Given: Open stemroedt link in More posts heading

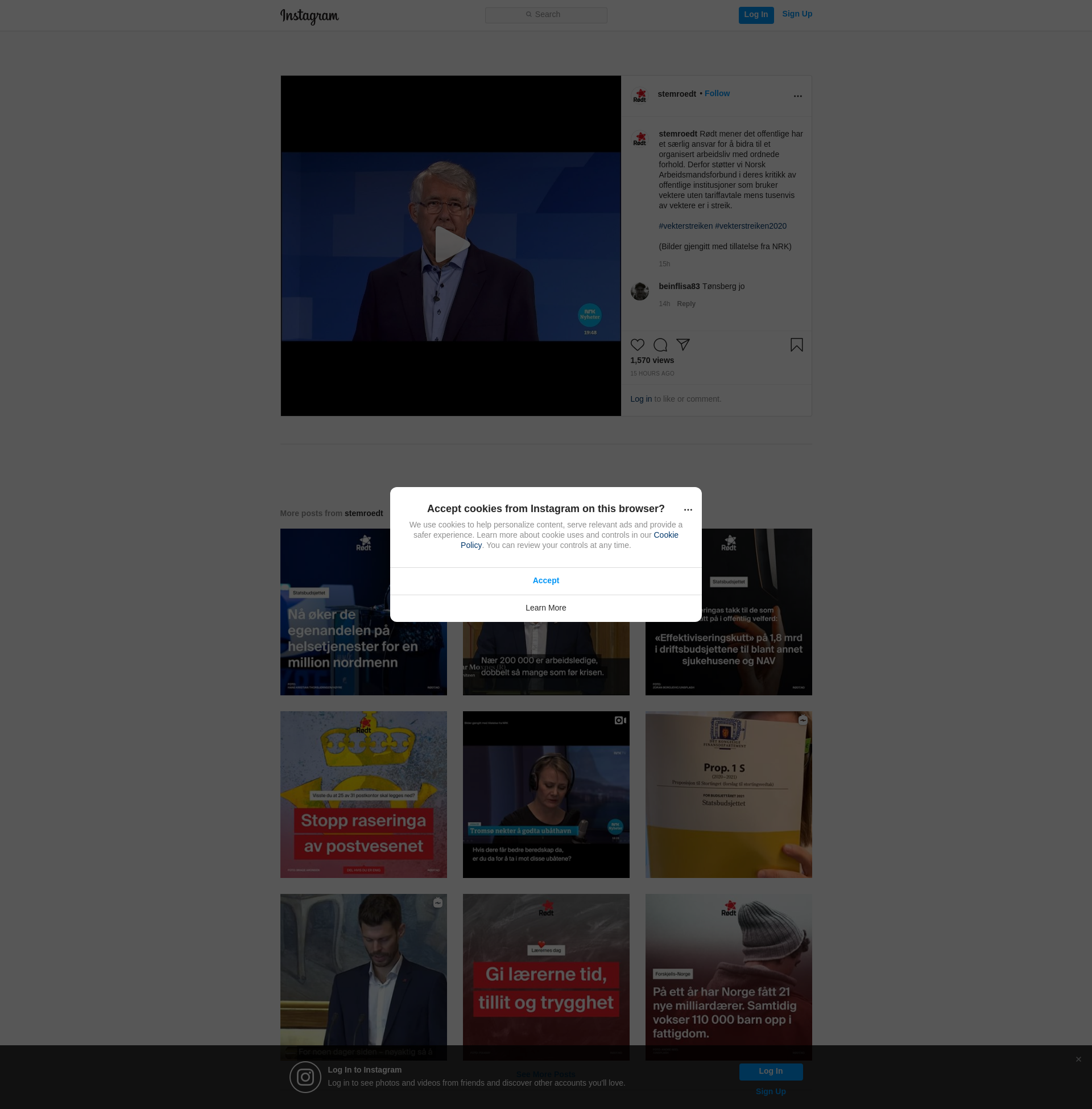Looking at the screenshot, I should [x=363, y=513].
